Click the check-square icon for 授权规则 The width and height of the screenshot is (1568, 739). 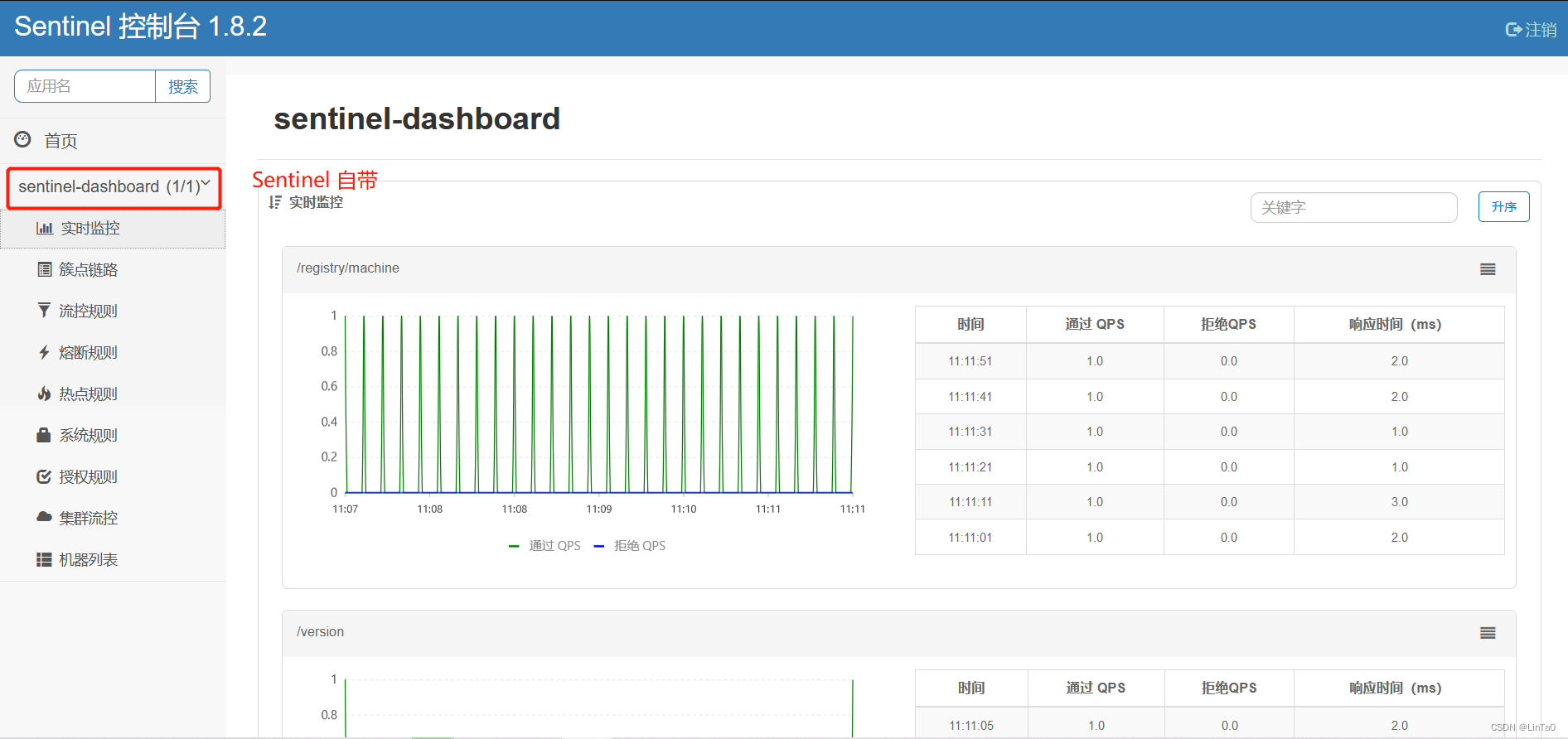click(44, 476)
